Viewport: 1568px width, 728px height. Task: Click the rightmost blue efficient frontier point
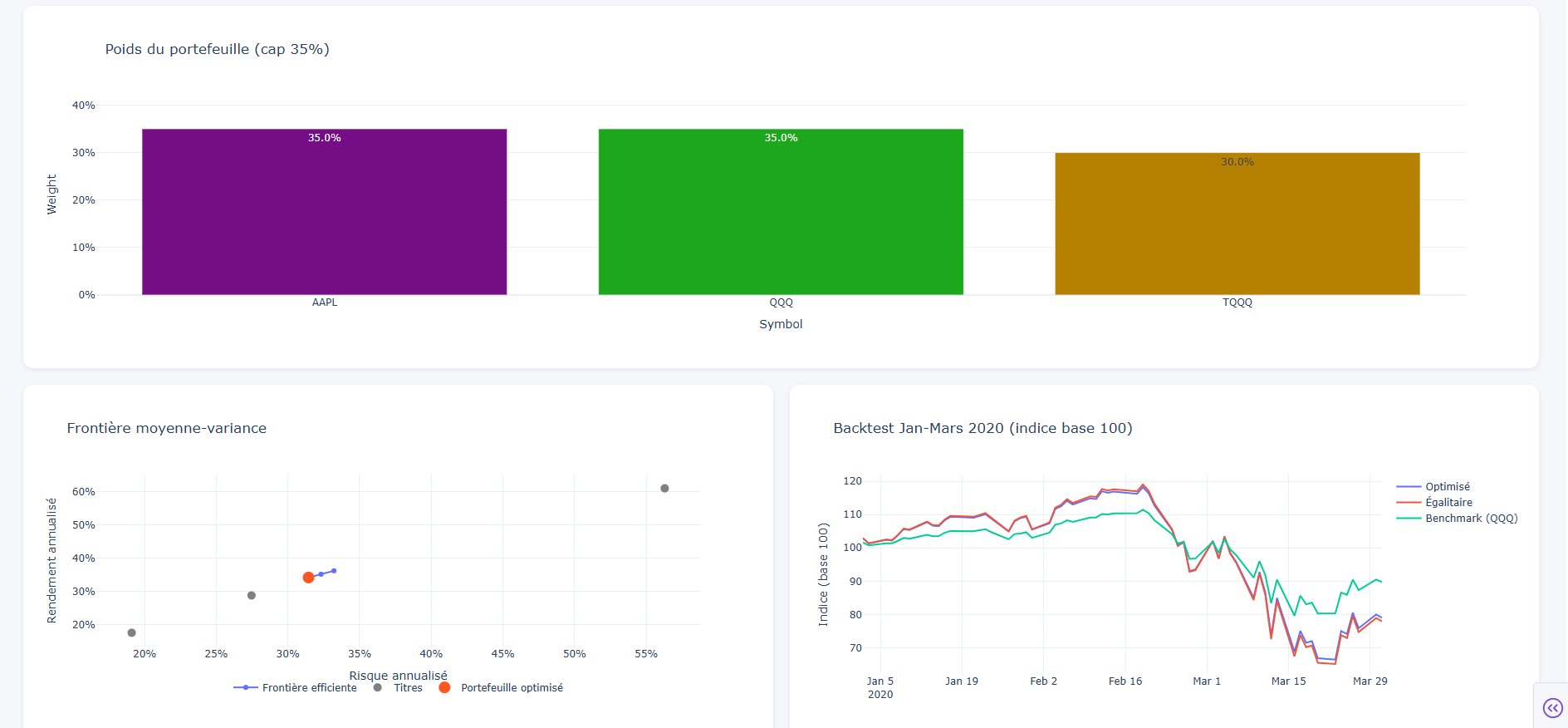point(334,571)
